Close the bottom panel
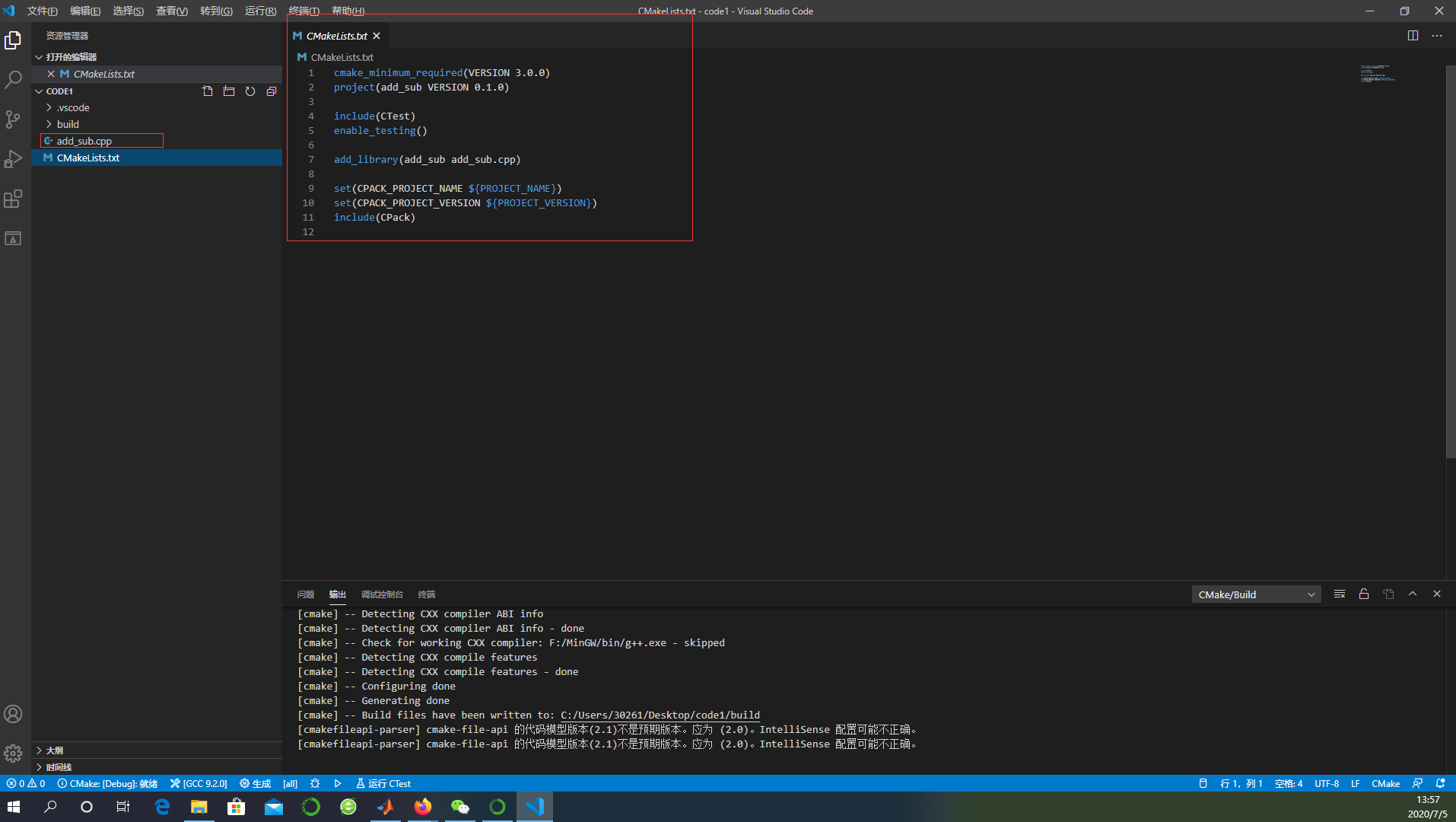The height and width of the screenshot is (822, 1456). [x=1437, y=594]
